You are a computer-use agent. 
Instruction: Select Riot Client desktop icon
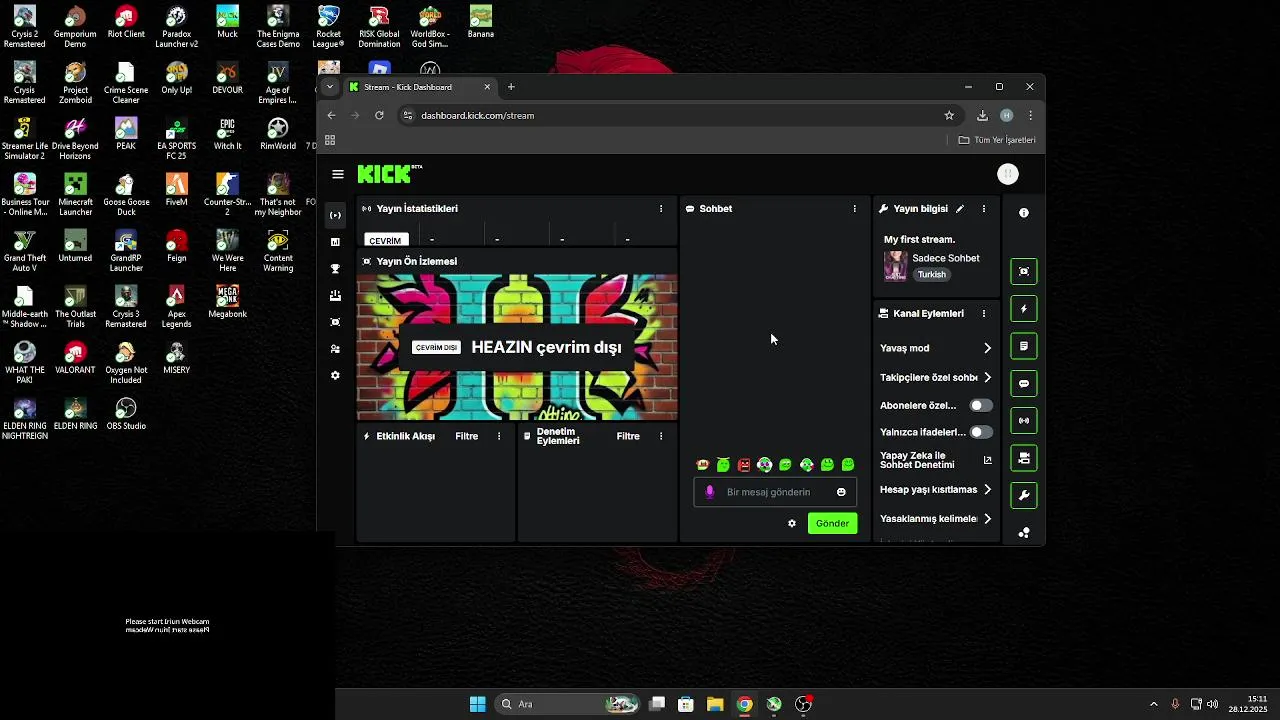[x=126, y=22]
